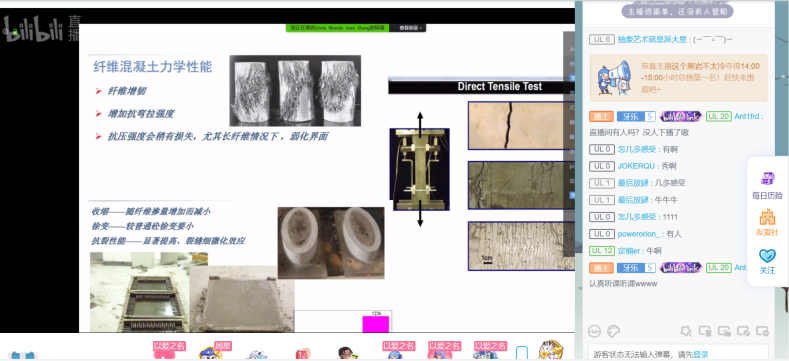The height and width of the screenshot is (361, 789).
Task: Click the hourly ranking announcement banner
Action: tap(678, 78)
